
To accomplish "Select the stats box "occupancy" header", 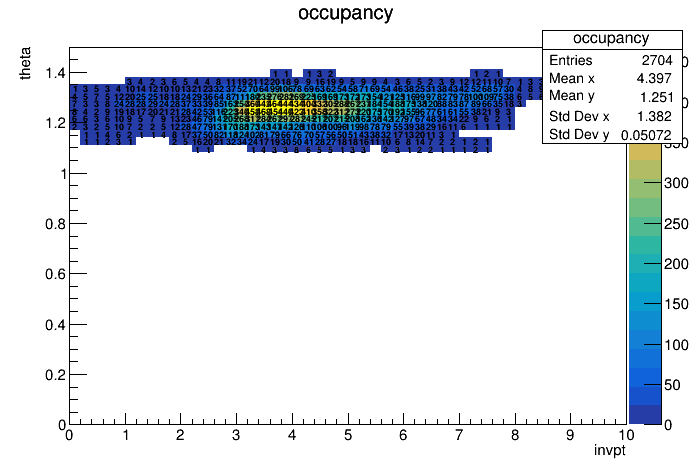I will point(611,39).
